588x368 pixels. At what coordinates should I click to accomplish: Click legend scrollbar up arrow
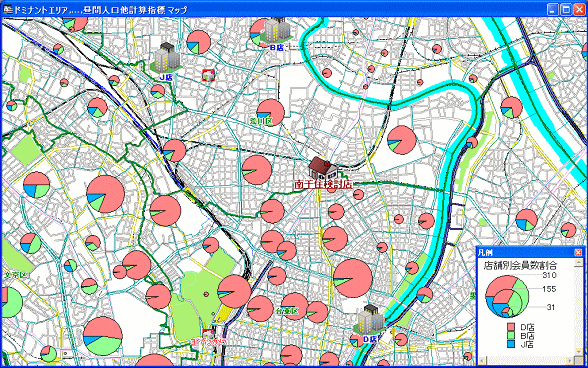579,262
